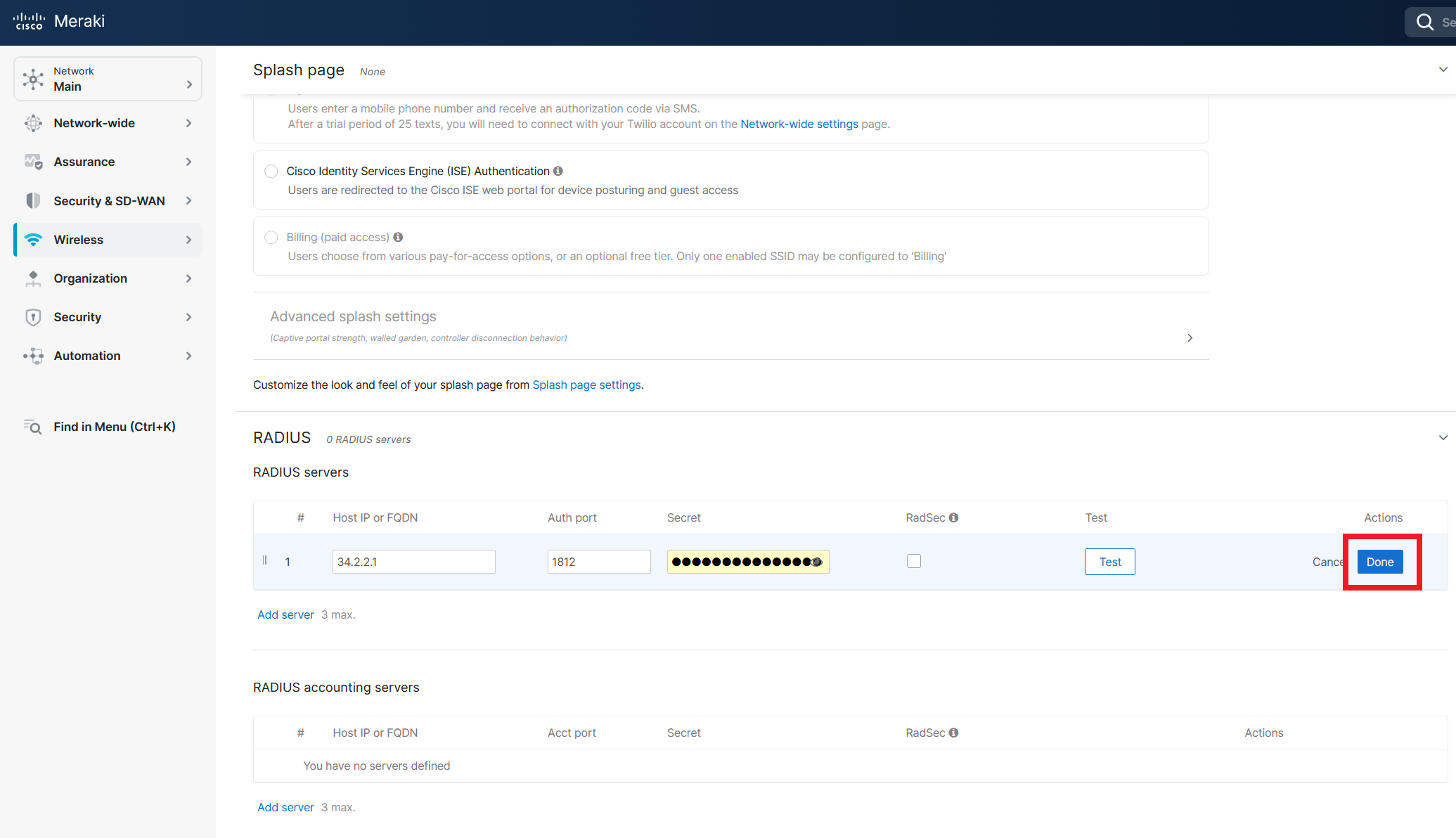Click the Security & SD-WAN shield icon
1456x838 pixels.
pos(33,200)
